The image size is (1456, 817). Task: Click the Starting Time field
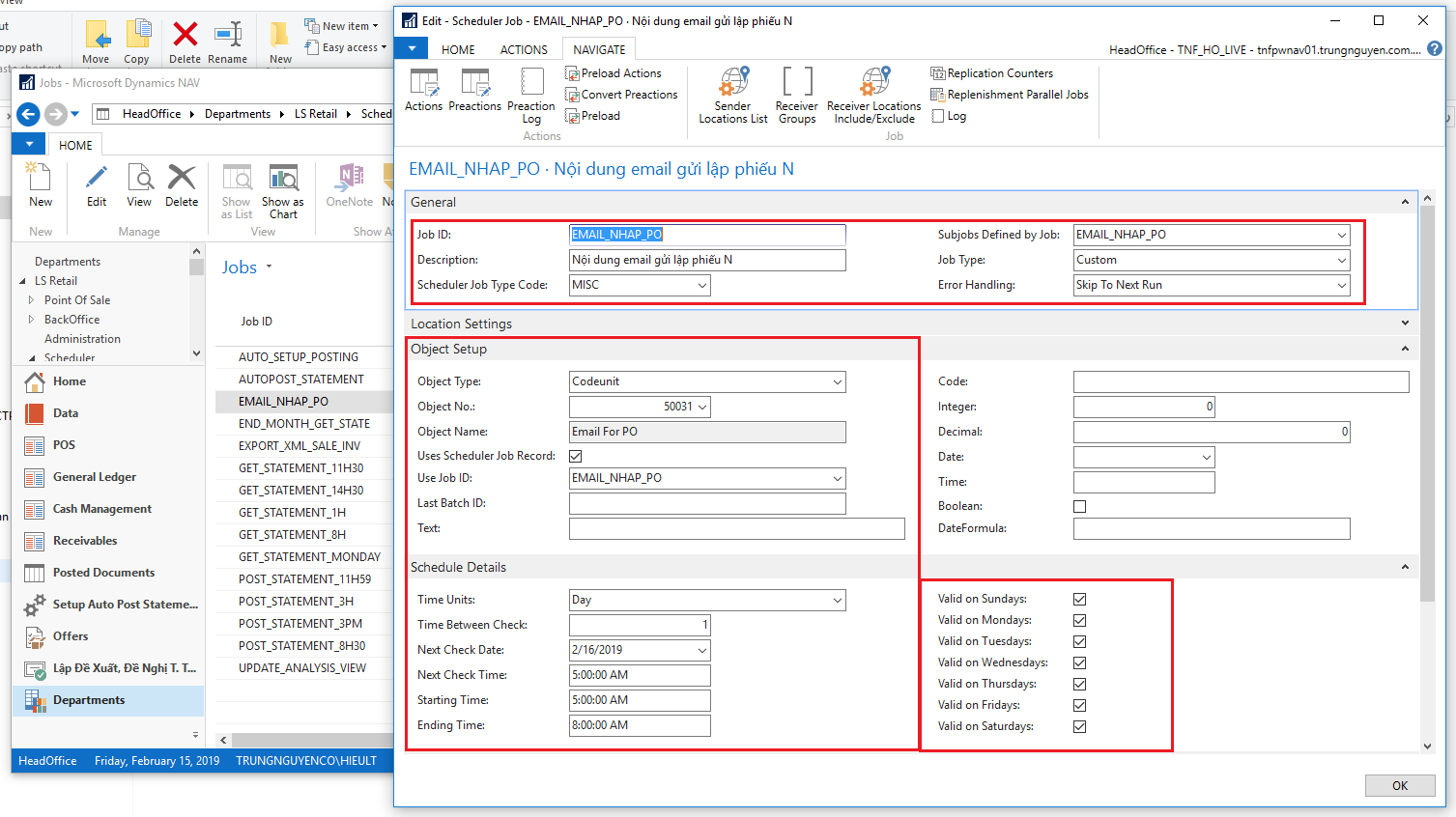click(640, 700)
